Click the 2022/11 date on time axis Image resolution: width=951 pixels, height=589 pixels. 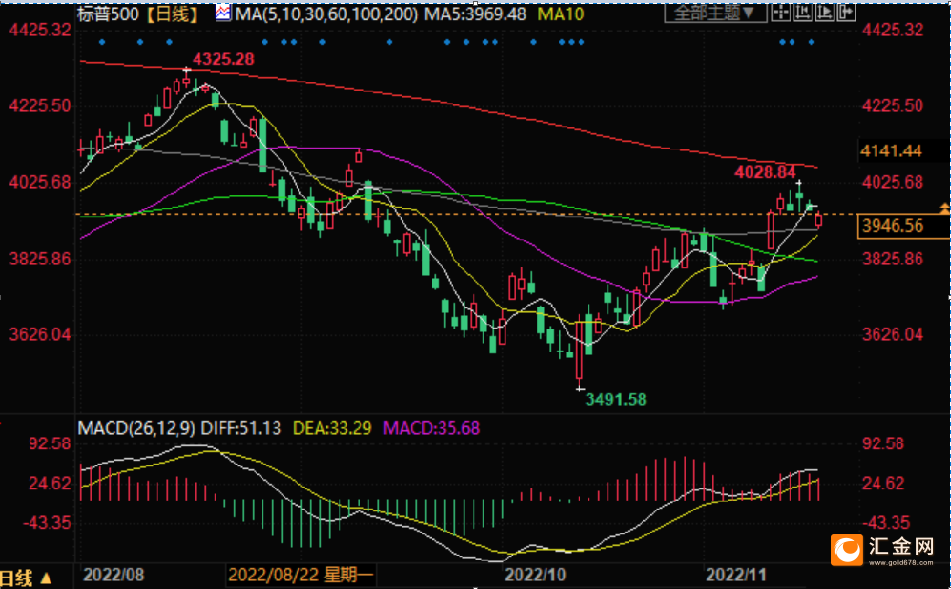(735, 574)
